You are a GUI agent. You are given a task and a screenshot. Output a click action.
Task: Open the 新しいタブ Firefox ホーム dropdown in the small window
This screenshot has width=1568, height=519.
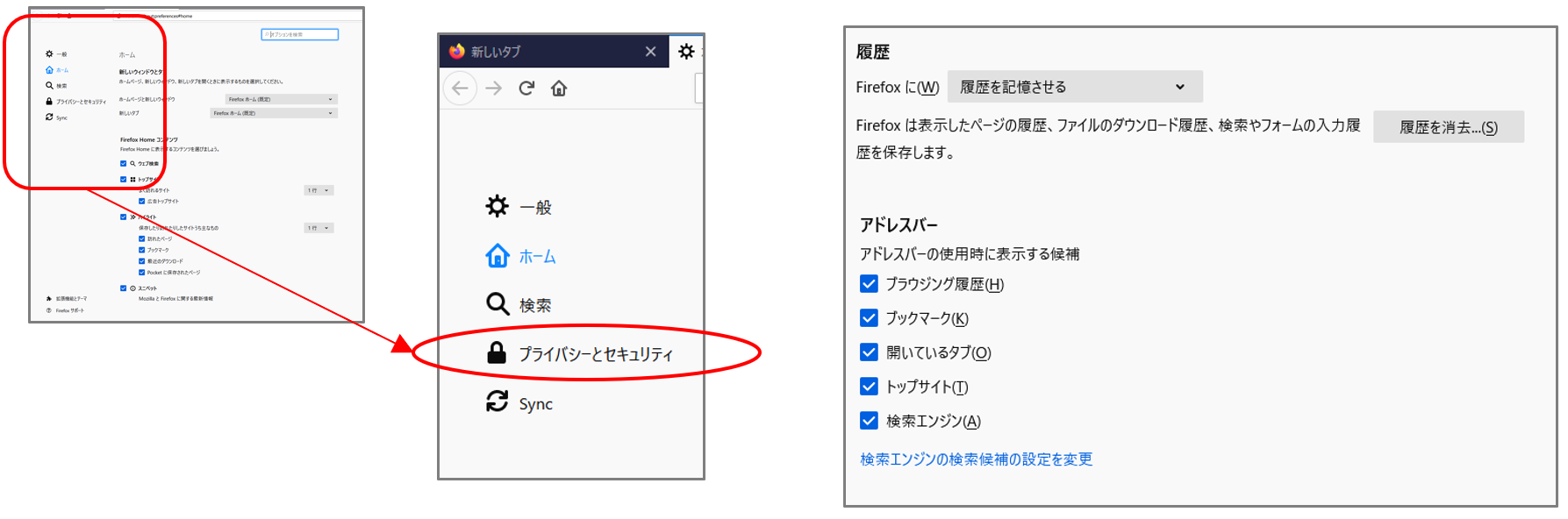[274, 113]
